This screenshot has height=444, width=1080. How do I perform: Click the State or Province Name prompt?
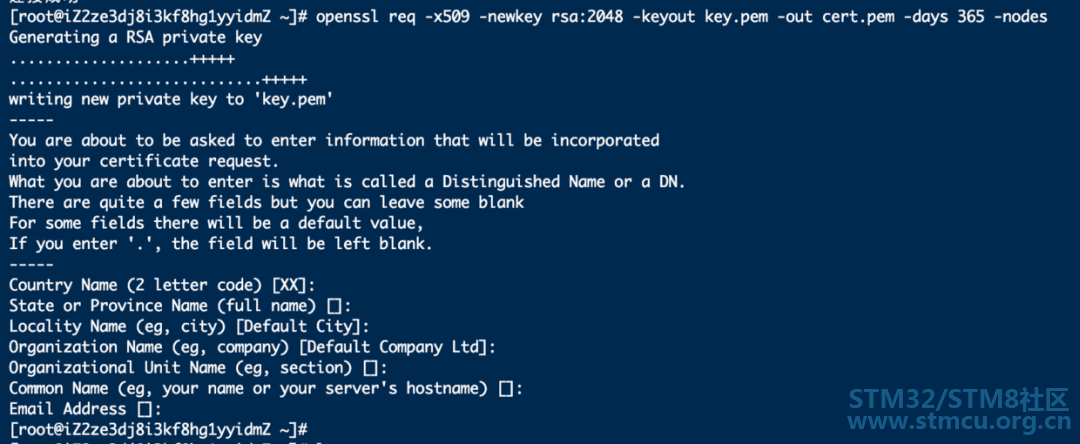coord(180,306)
